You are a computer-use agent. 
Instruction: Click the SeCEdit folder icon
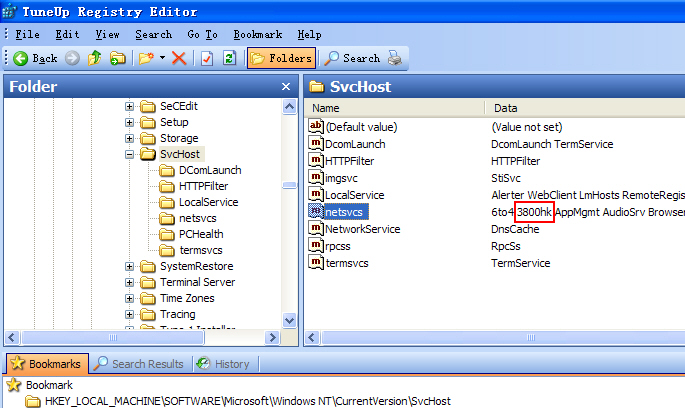pos(148,106)
